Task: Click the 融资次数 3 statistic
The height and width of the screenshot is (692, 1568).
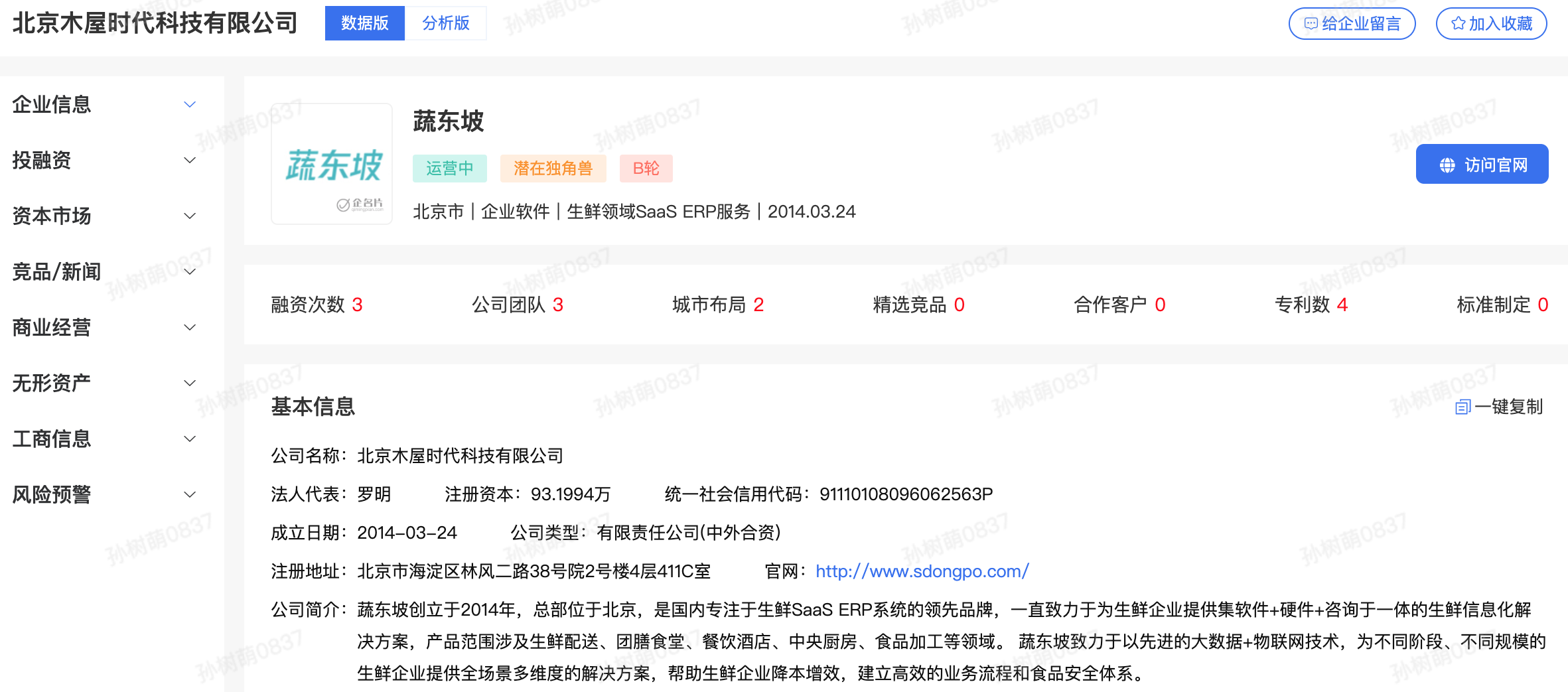Action: point(317,305)
